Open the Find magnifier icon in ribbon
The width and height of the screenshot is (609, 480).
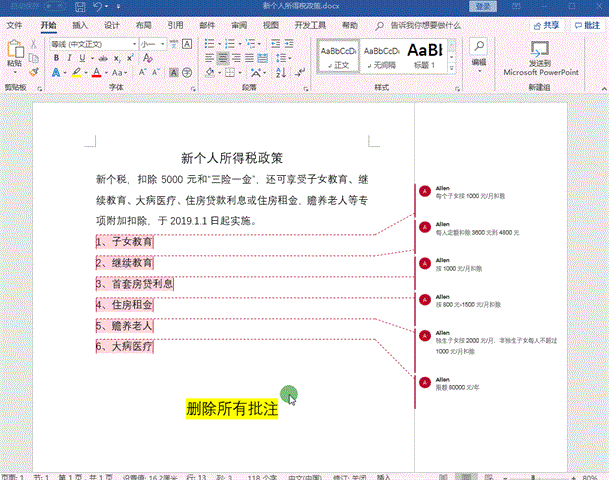tap(478, 46)
